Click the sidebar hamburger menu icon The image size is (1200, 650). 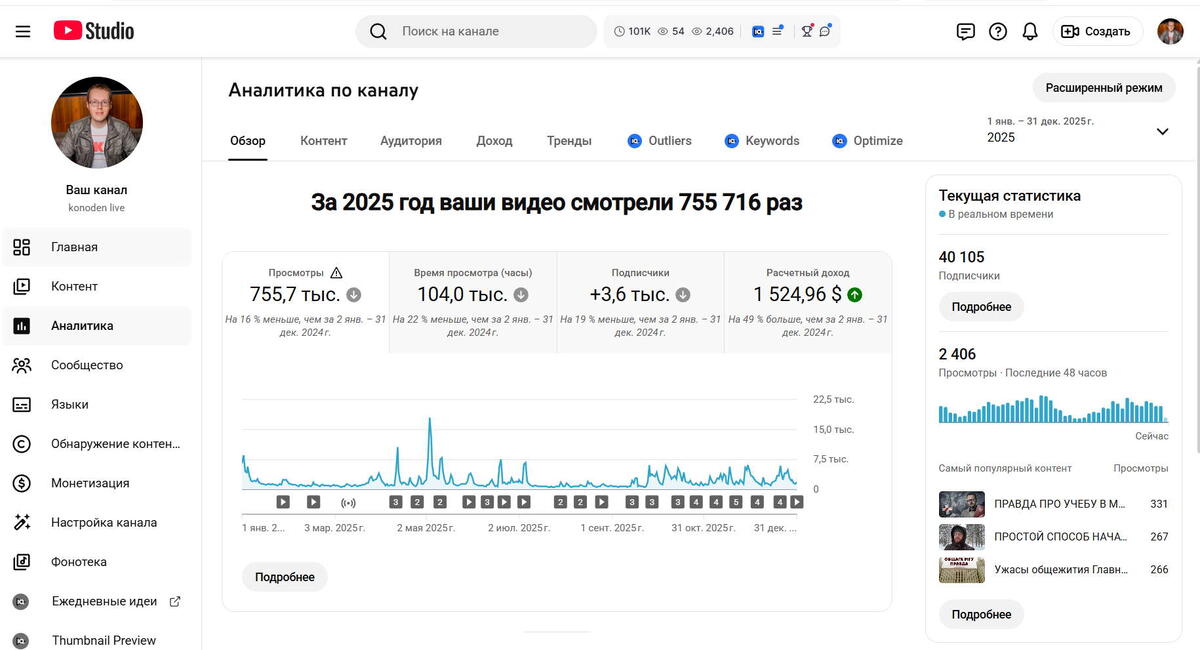pyautogui.click(x=22, y=31)
